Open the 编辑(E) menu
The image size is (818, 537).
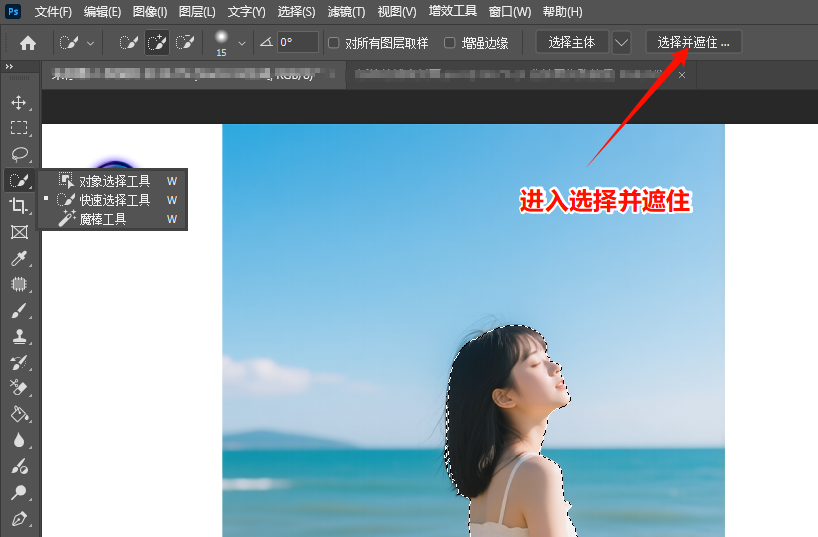click(x=102, y=11)
